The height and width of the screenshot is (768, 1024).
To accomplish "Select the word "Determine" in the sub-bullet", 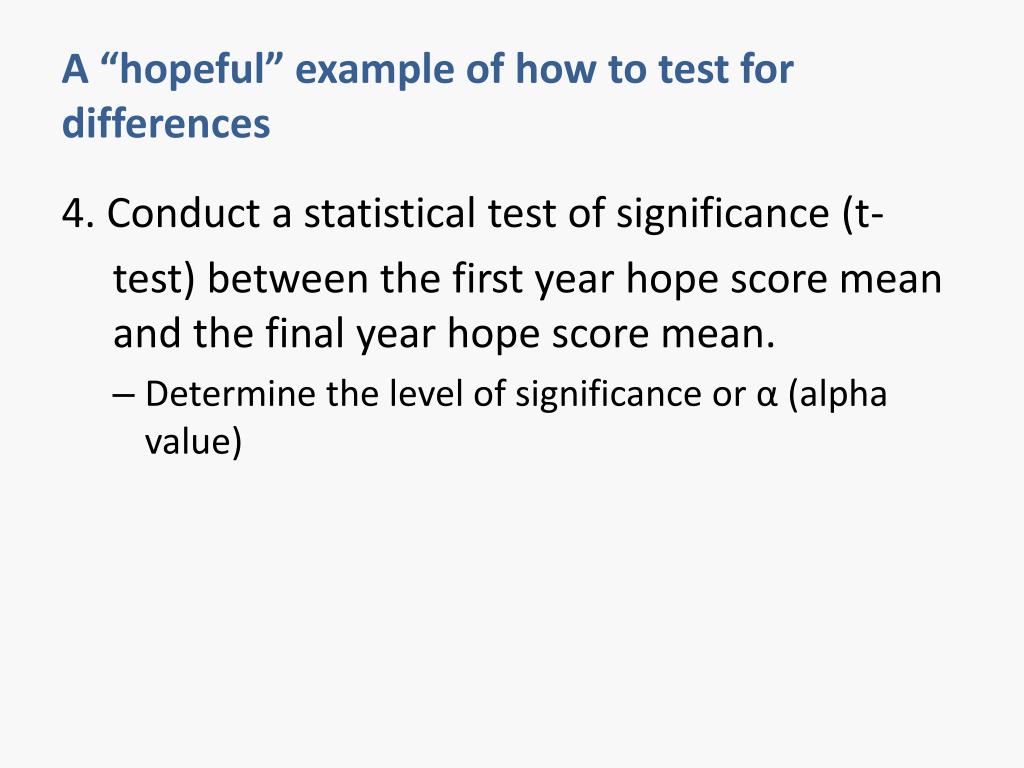I will tap(230, 394).
